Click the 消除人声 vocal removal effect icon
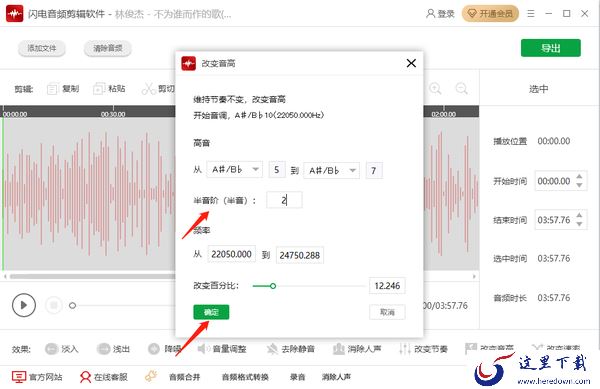The width and height of the screenshot is (600, 389). pyautogui.click(x=339, y=349)
